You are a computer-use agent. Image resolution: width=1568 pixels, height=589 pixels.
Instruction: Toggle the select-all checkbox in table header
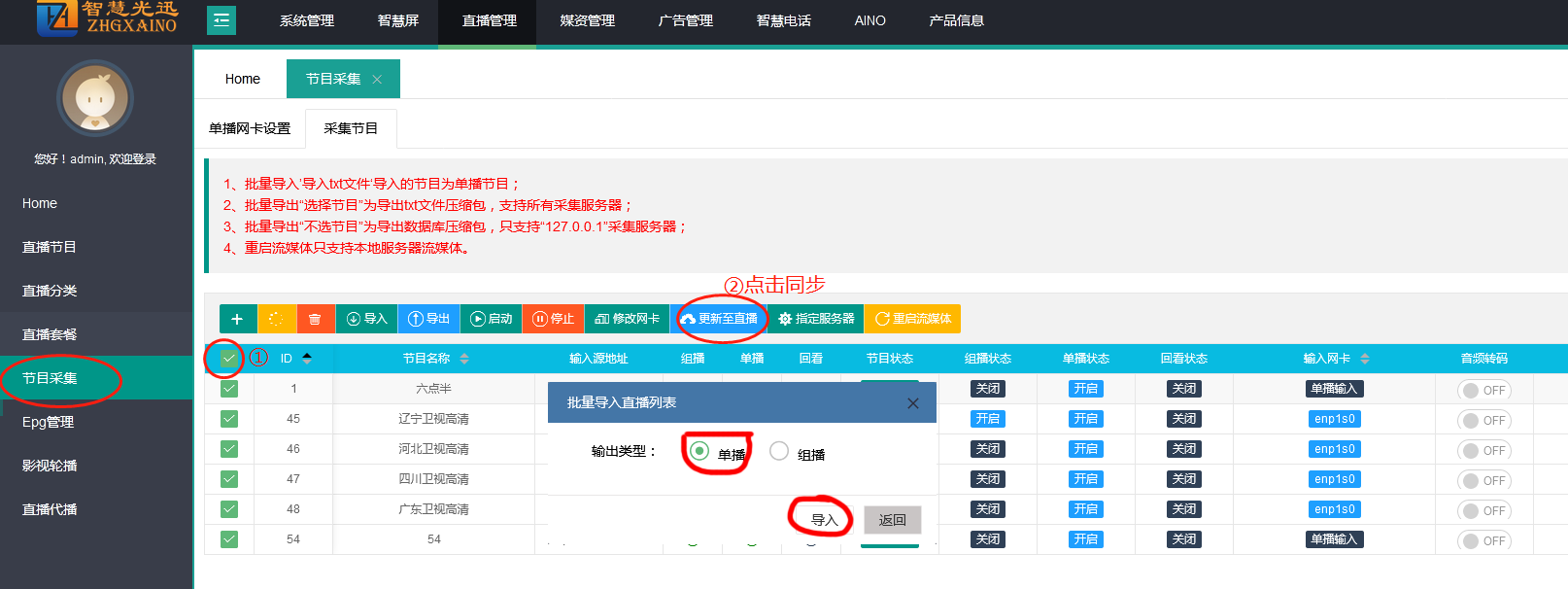[x=228, y=359]
